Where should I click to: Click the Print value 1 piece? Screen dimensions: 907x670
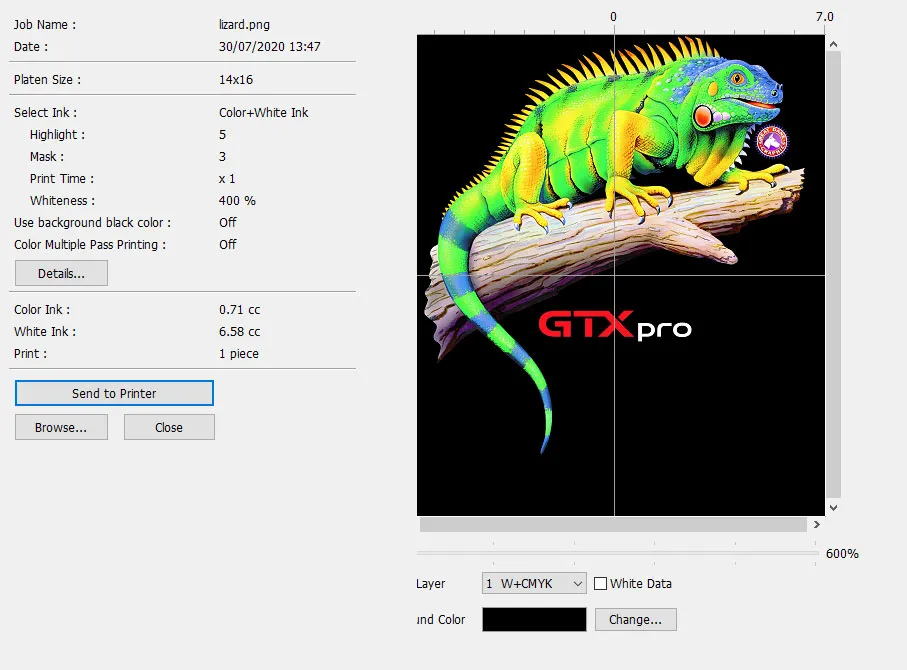[x=239, y=354]
